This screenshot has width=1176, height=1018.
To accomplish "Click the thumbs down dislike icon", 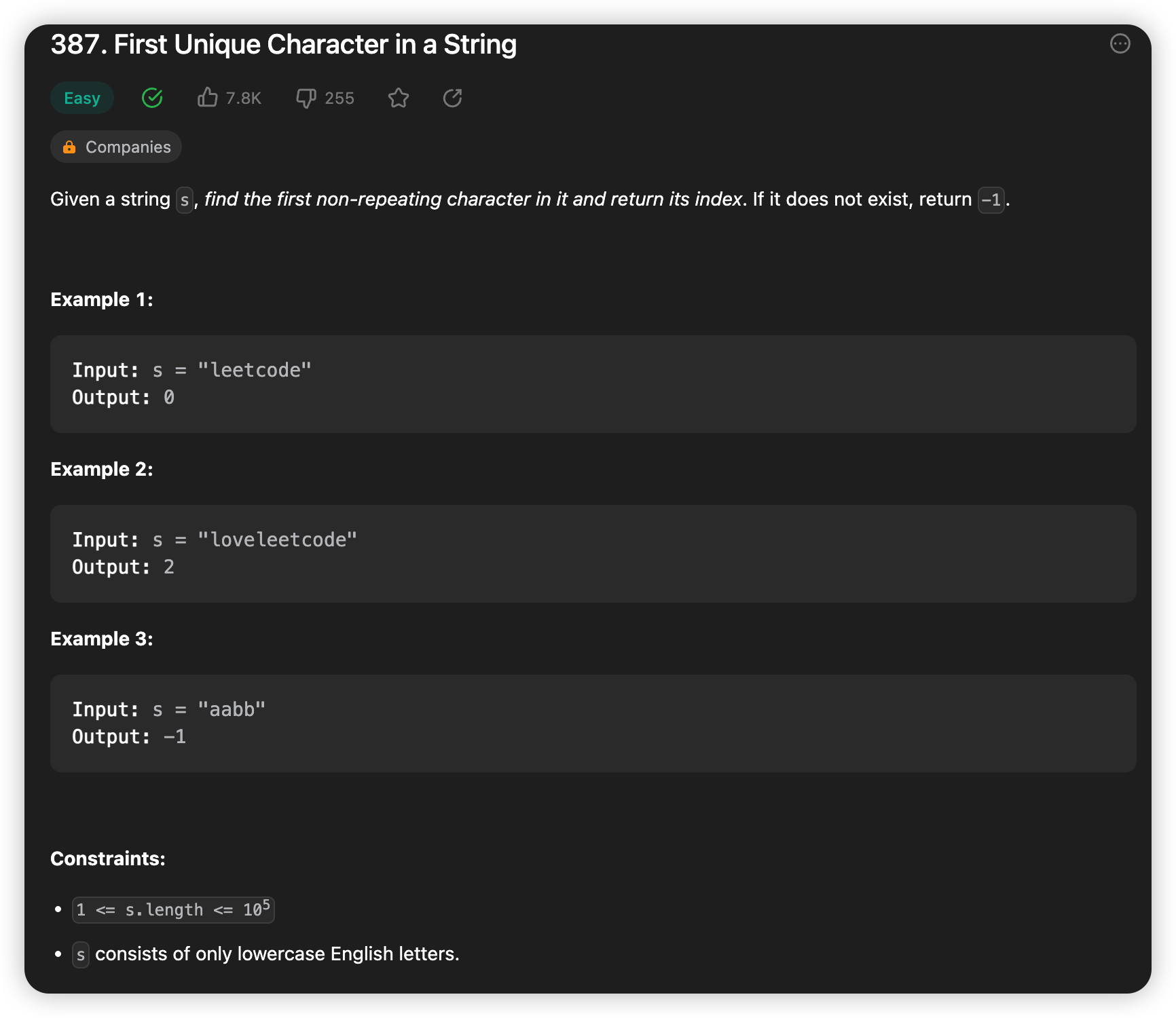I will 306,98.
